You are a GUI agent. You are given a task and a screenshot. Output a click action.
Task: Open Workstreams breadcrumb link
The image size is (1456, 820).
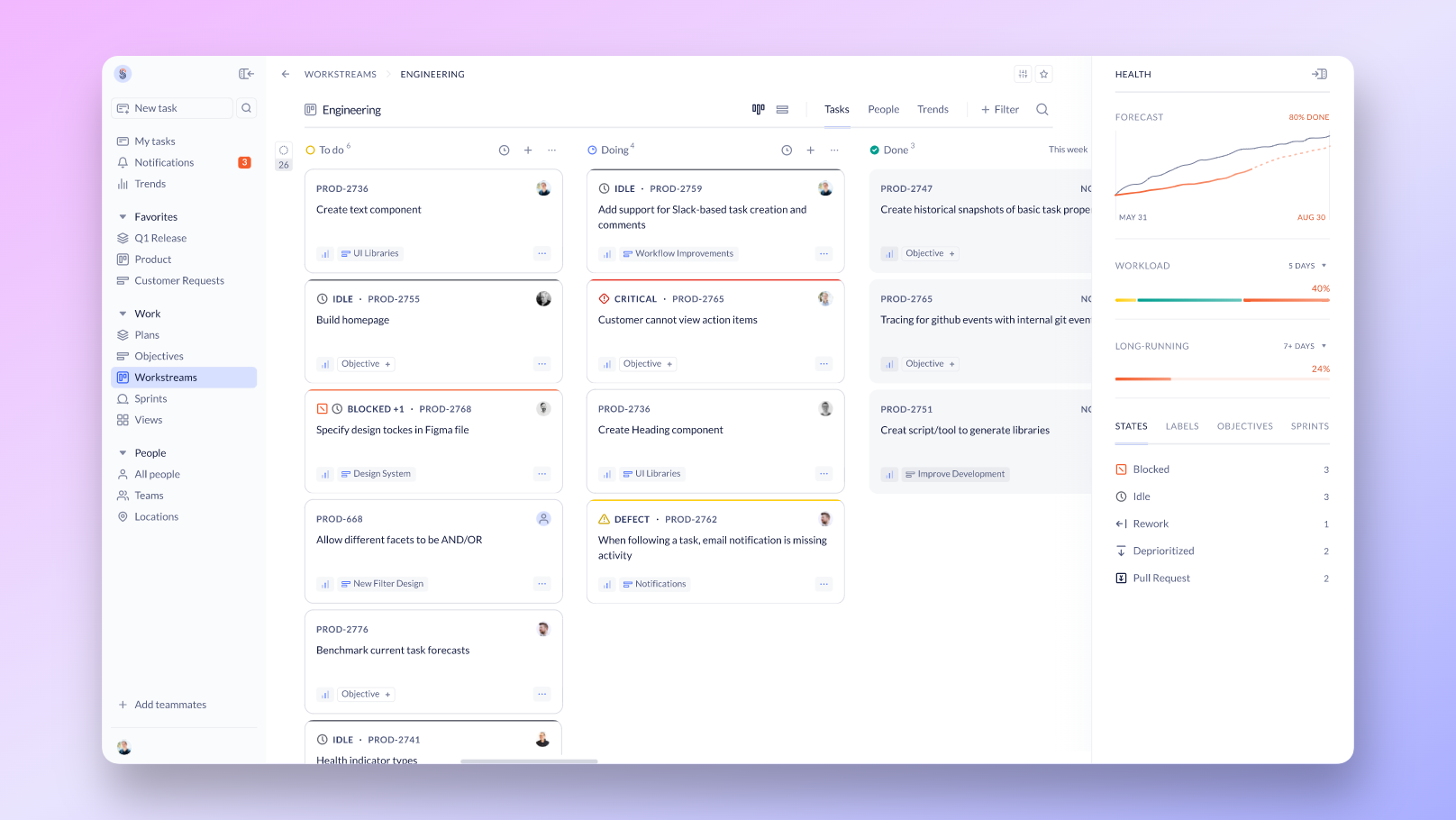341,74
